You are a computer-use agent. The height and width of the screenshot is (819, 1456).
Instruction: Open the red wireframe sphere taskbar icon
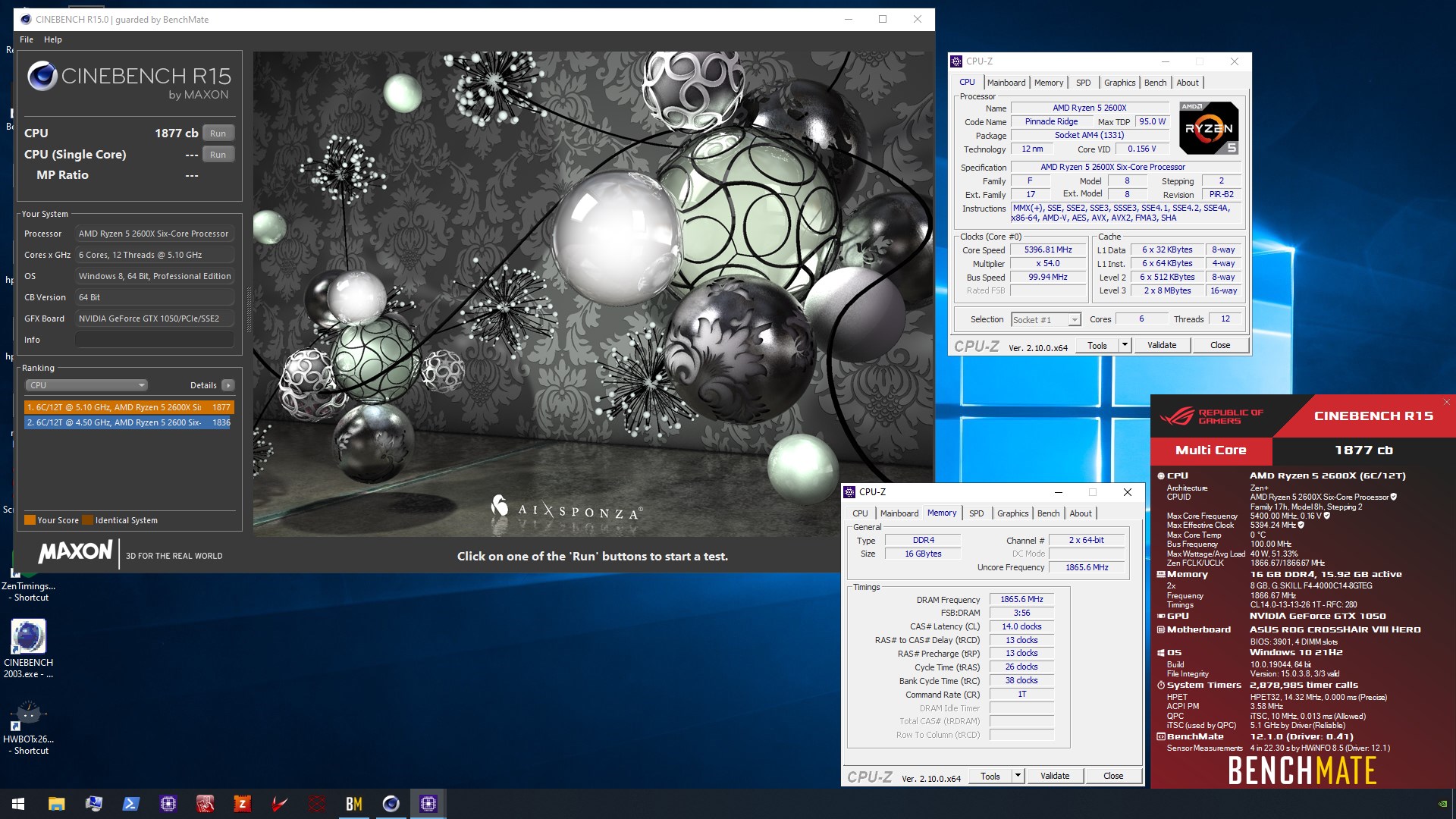tap(316, 804)
